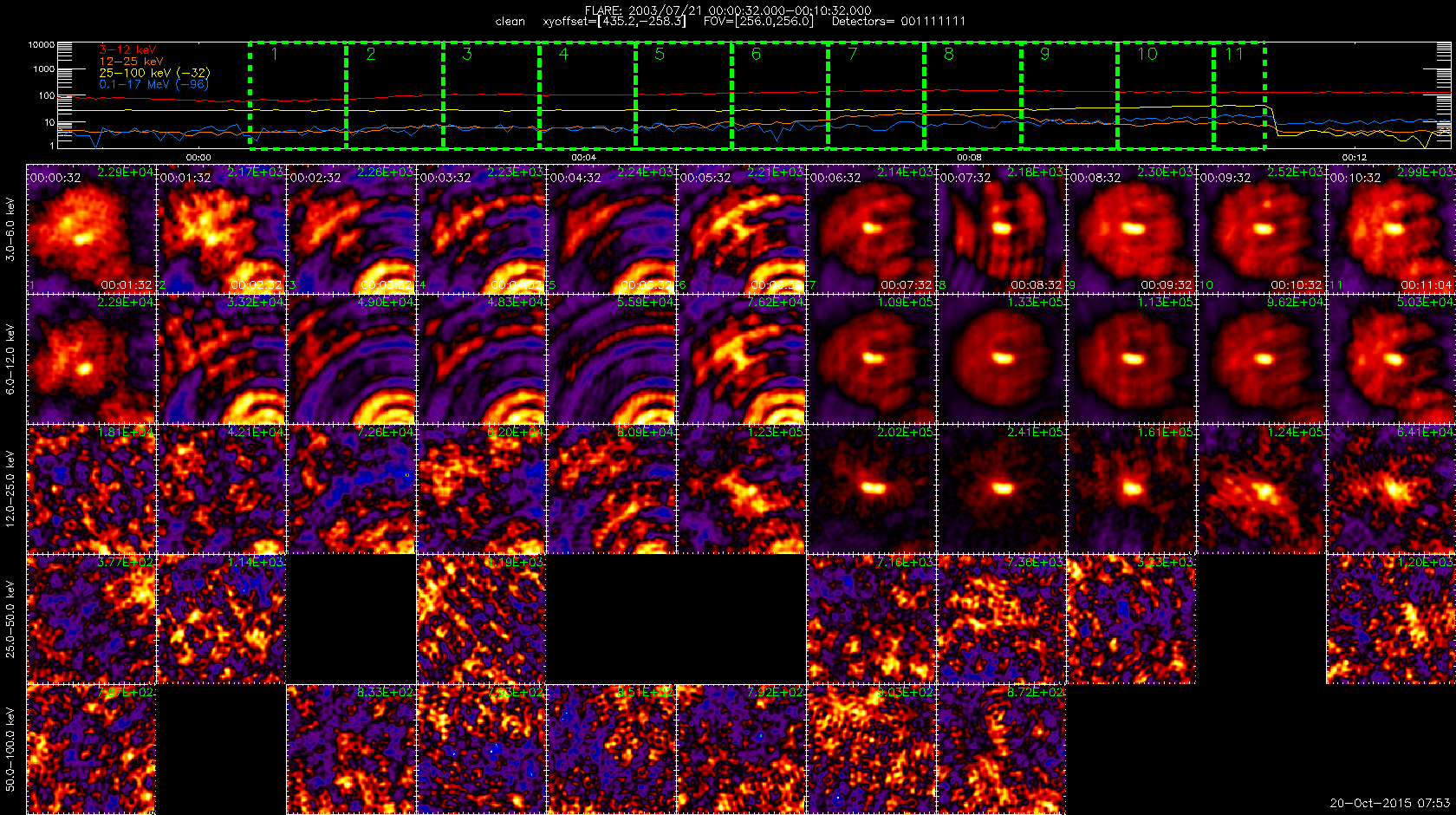
Task: Click the '20-Oct-2015 07:53' timestamp
Action: pyautogui.click(x=1390, y=804)
